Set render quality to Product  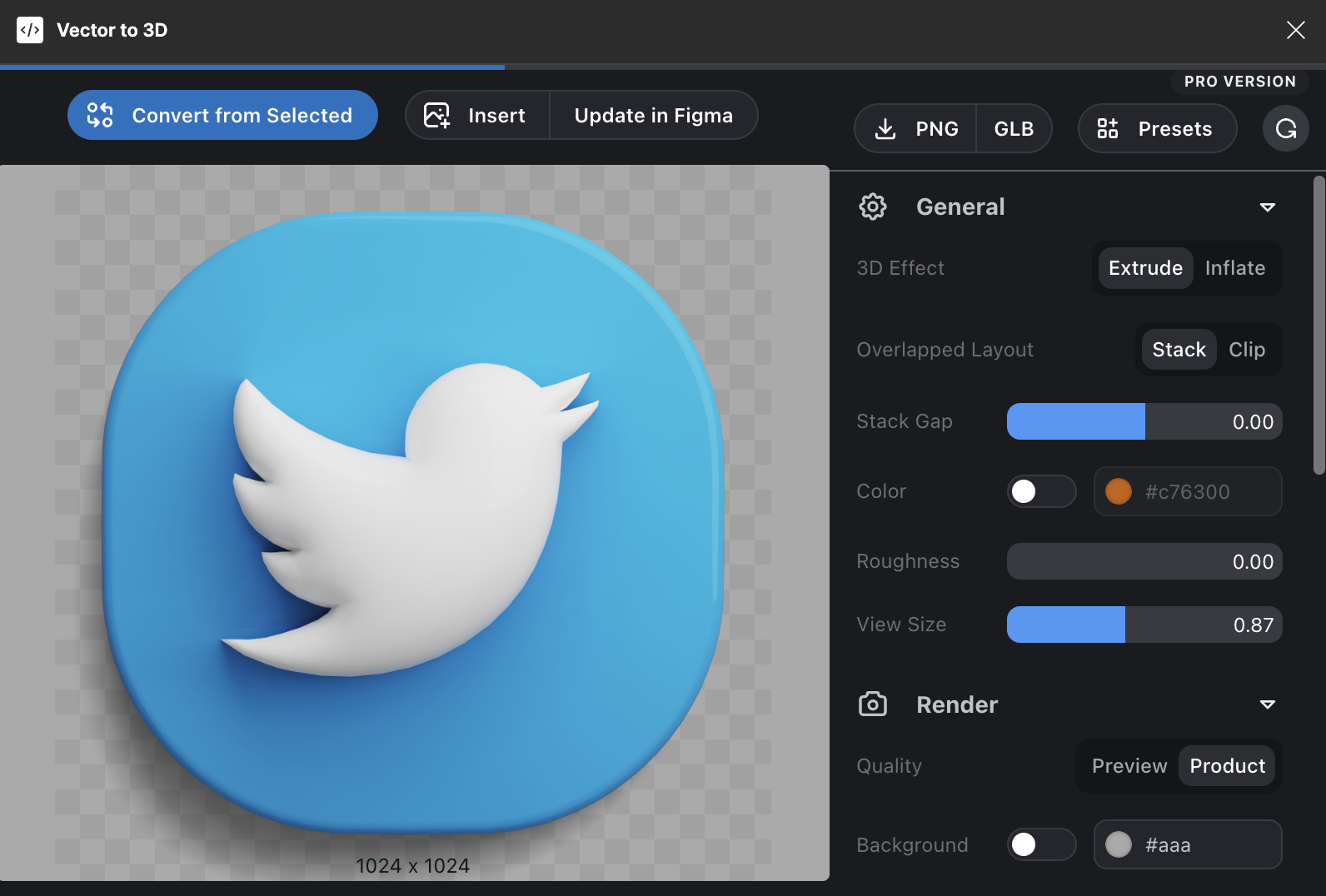(1228, 766)
